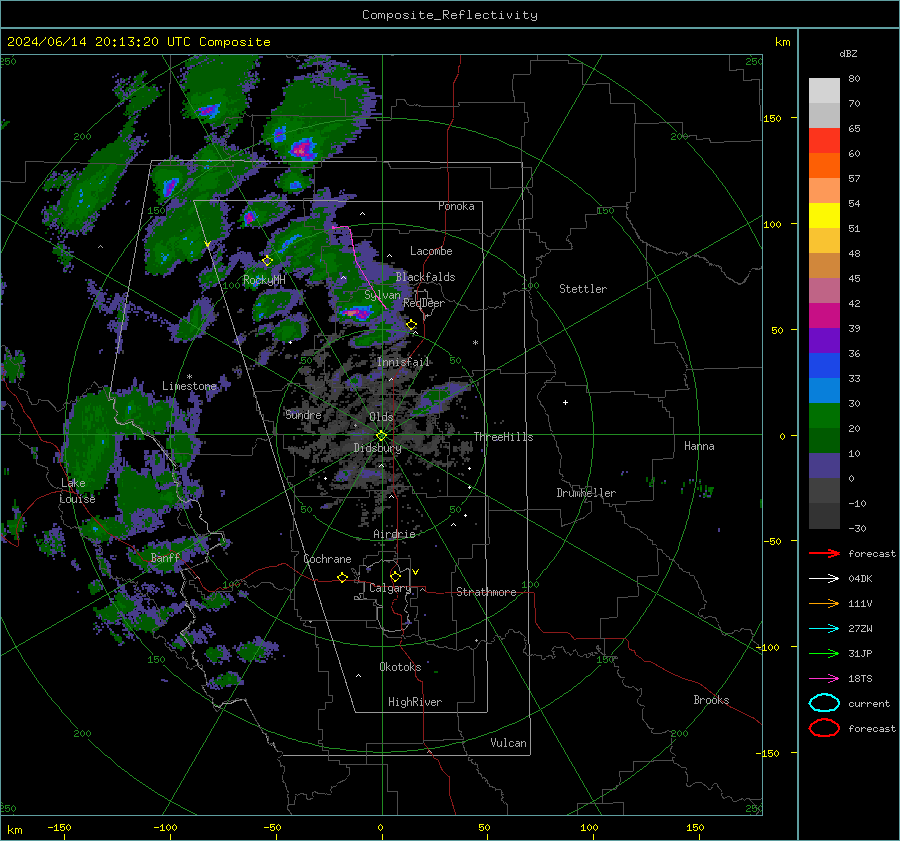Image resolution: width=900 pixels, height=841 pixels.
Task: Click the dBZ legend heading
Action: coord(848,53)
